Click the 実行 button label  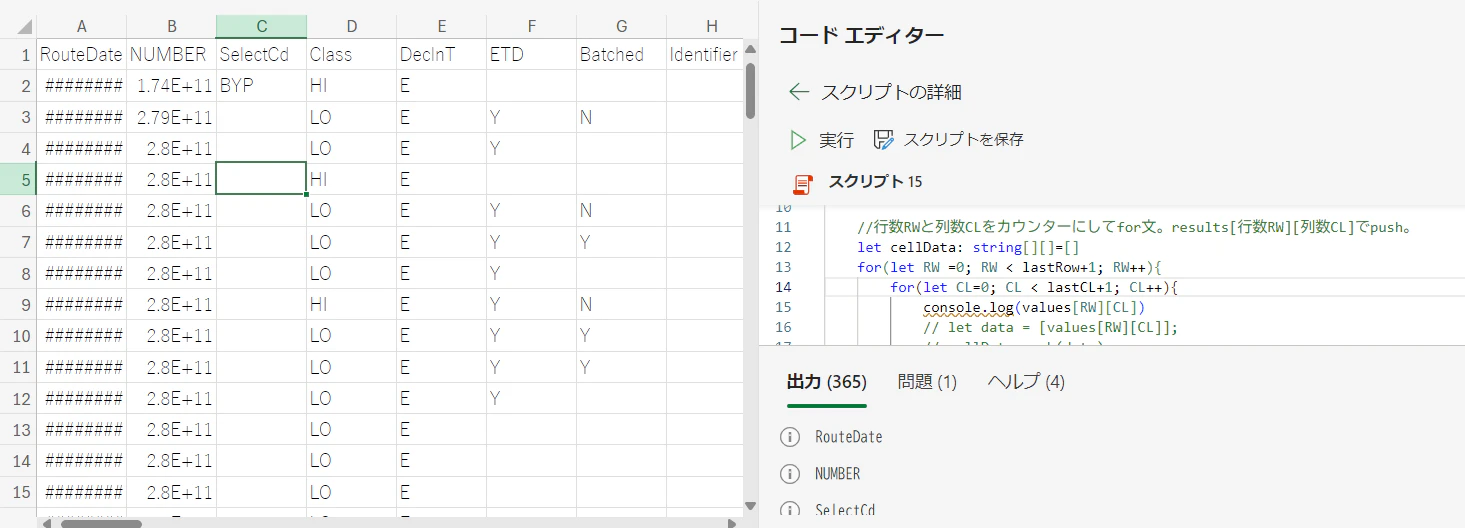click(x=836, y=140)
